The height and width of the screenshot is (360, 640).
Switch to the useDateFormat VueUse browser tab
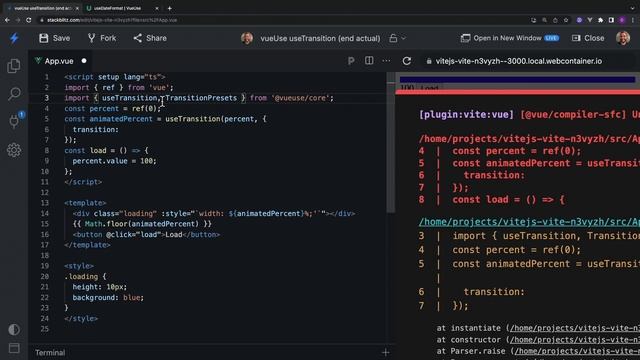(x=118, y=8)
